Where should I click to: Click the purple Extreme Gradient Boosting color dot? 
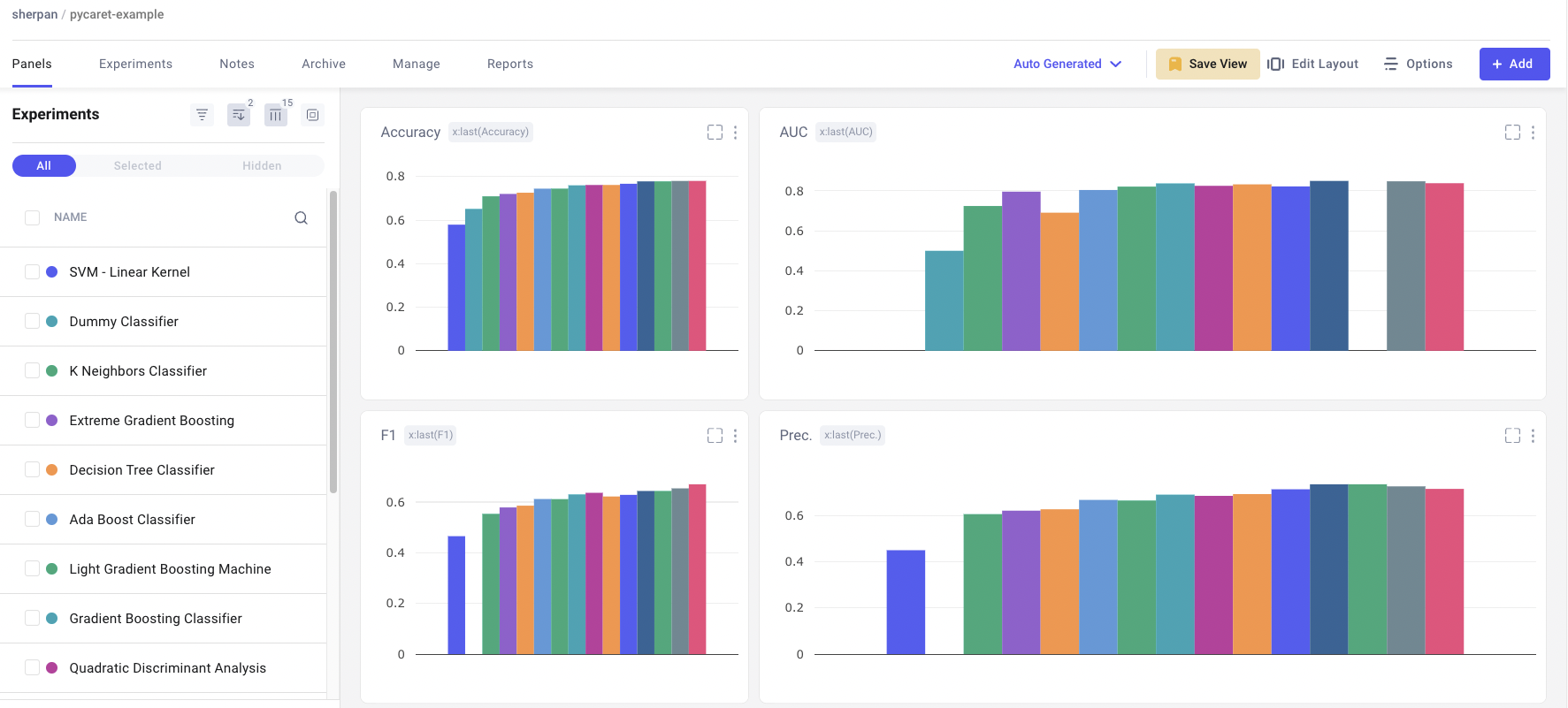52,421
